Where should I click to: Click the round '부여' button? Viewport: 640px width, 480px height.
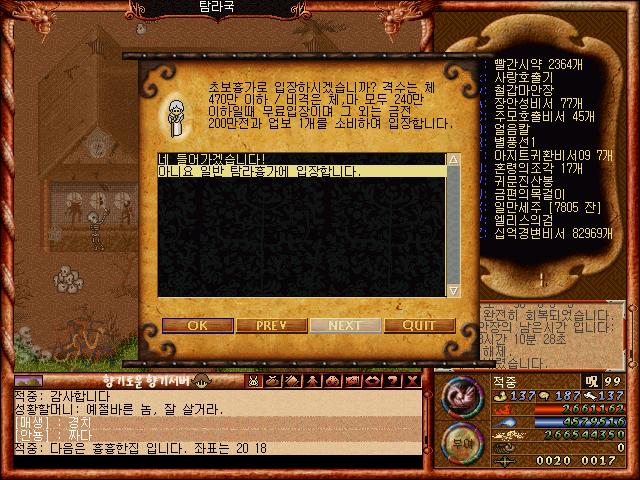pos(462,444)
